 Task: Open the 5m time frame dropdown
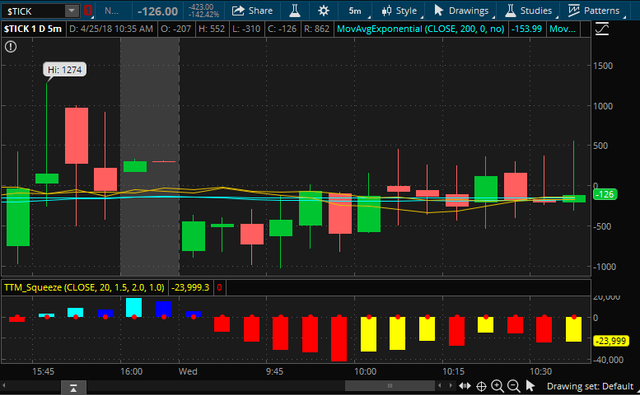pyautogui.click(x=356, y=11)
